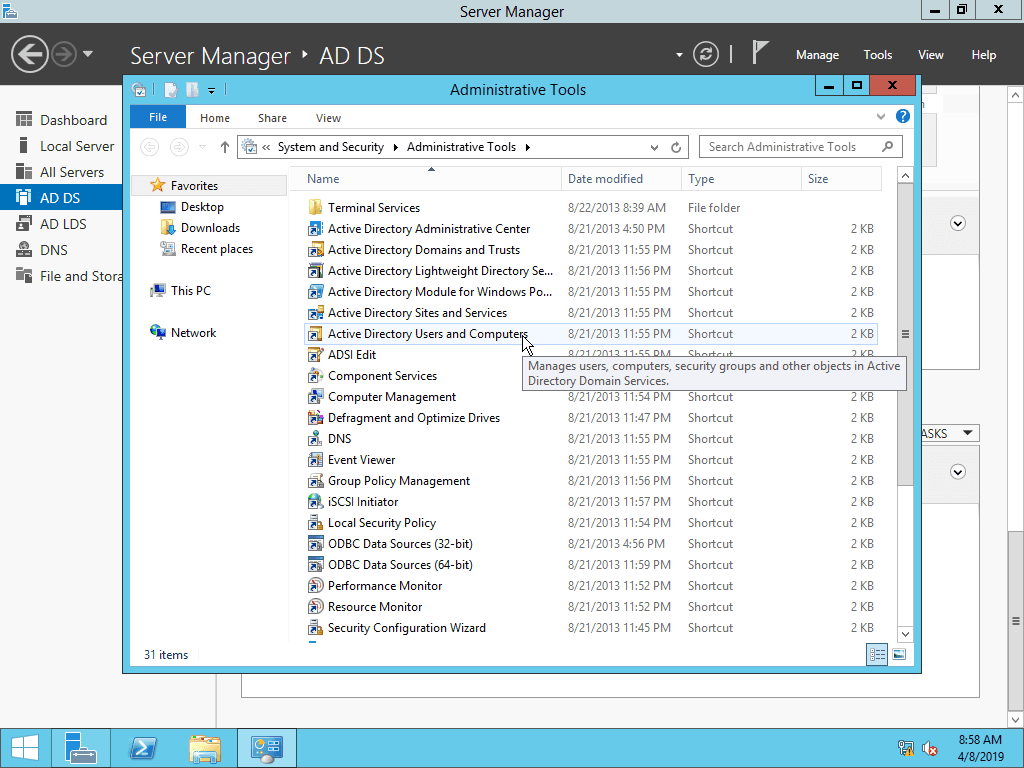
Task: Open the Manage menu in Server Manager
Action: [817, 55]
